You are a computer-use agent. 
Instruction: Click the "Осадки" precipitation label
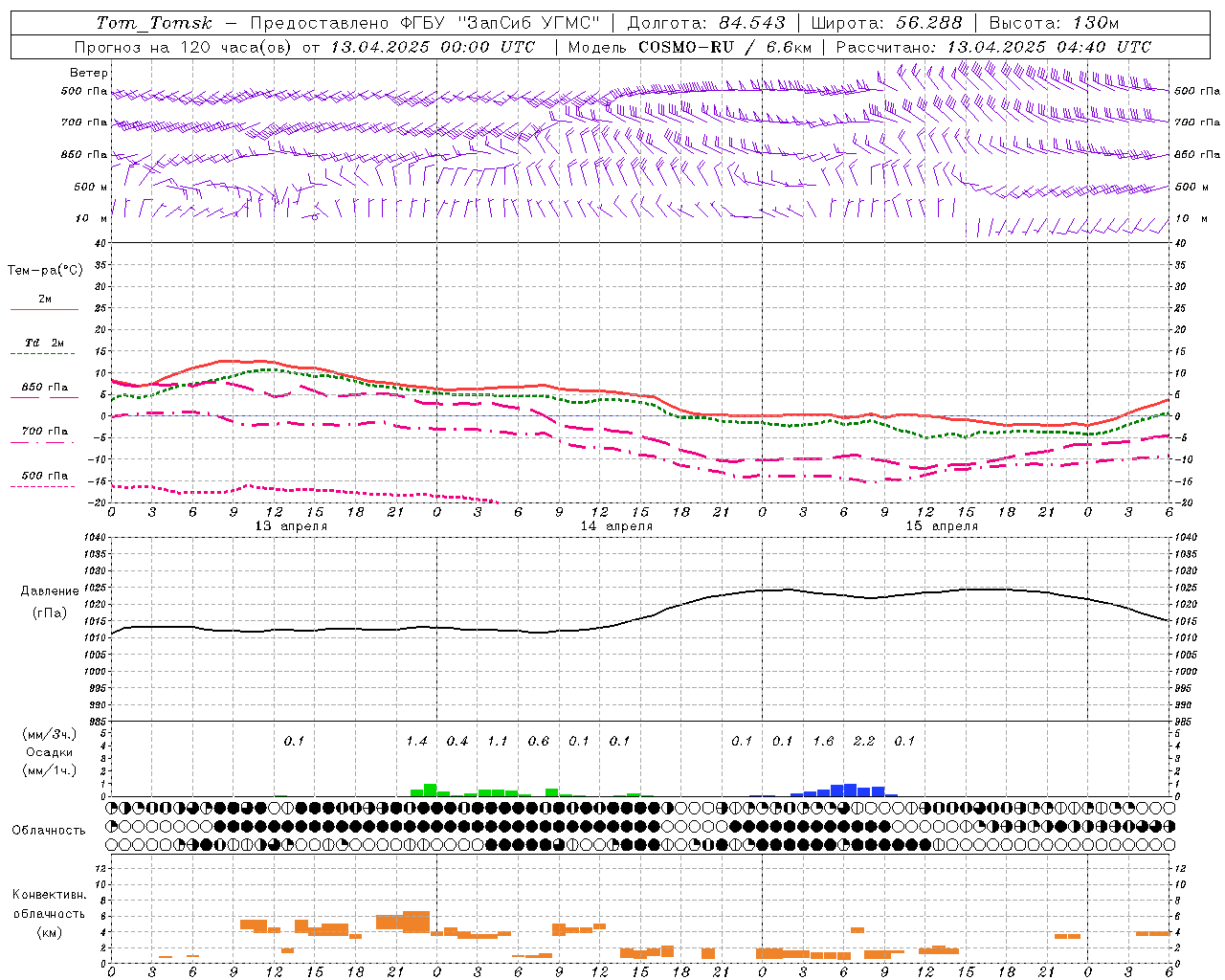(x=50, y=752)
